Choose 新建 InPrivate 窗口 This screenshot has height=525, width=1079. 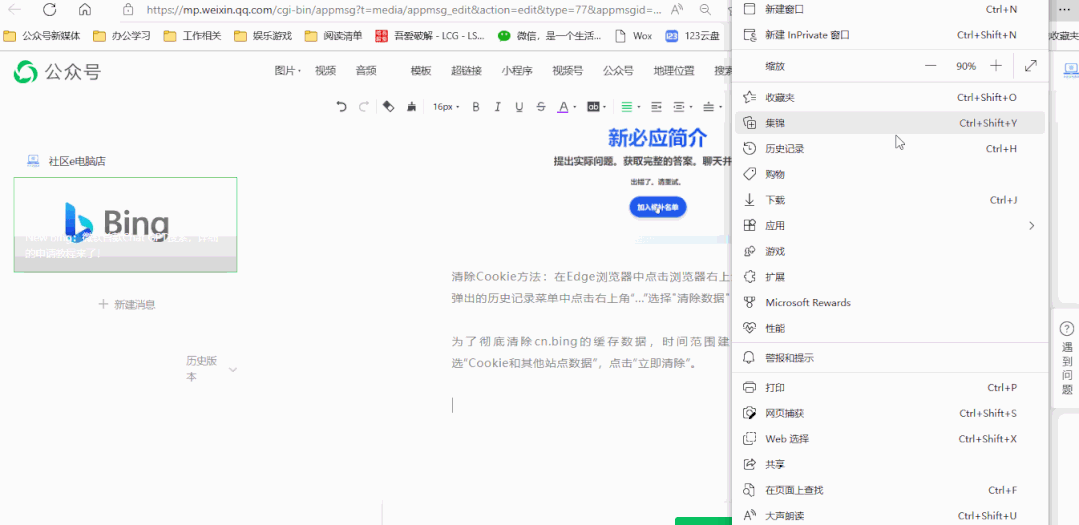click(x=890, y=34)
